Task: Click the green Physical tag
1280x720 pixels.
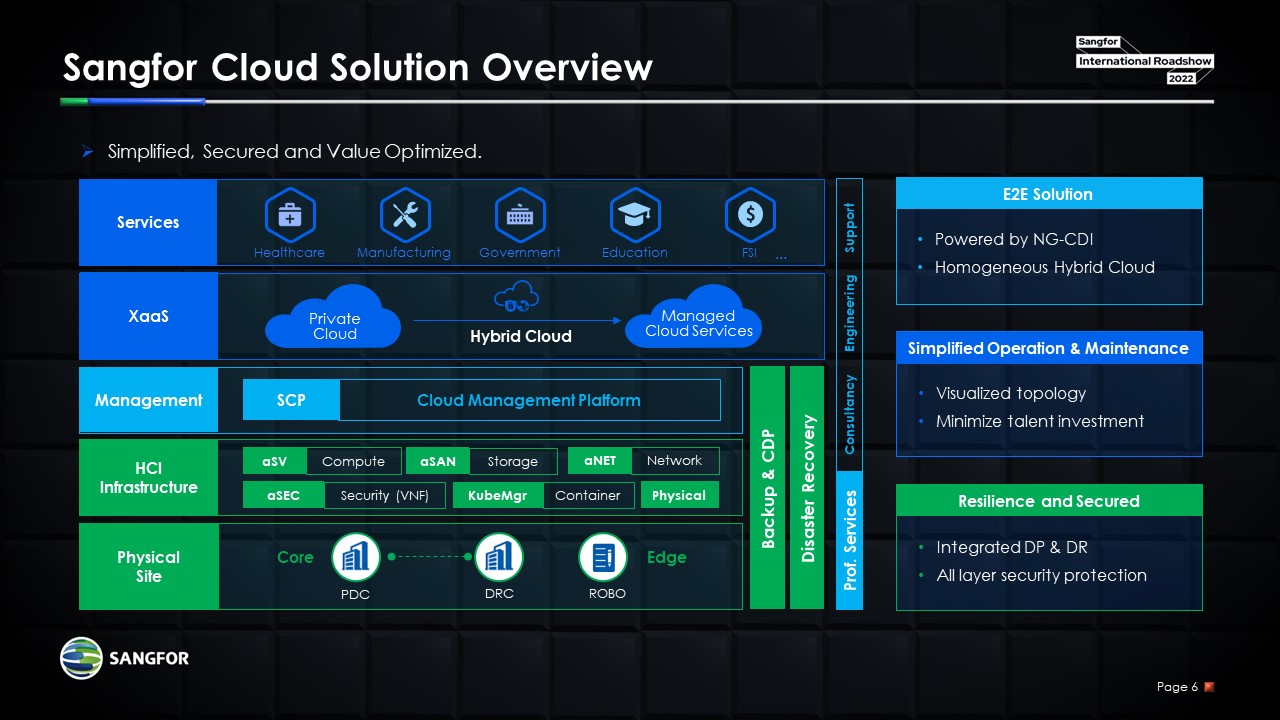Action: tap(679, 495)
